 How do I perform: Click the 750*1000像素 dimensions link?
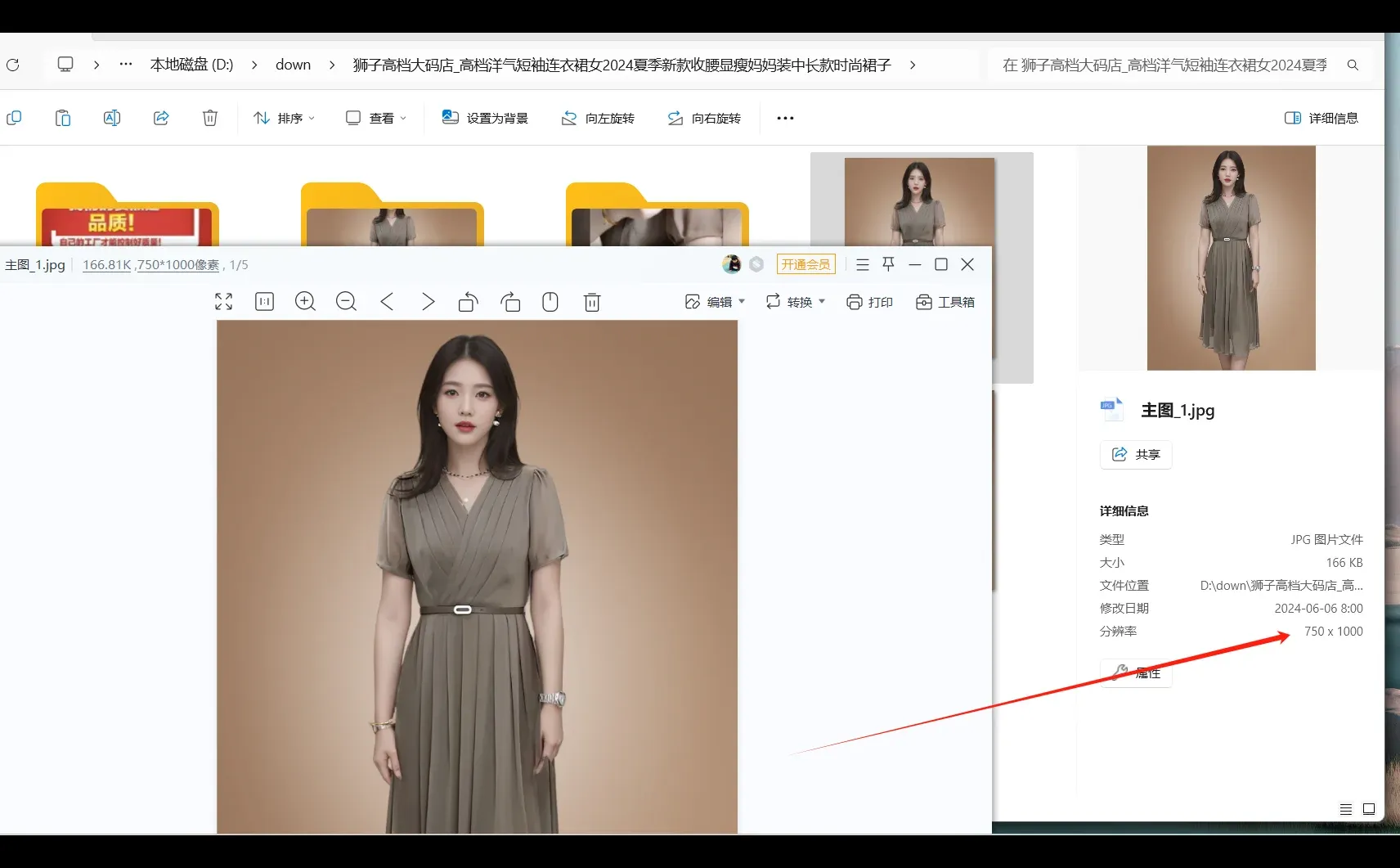pos(178,264)
